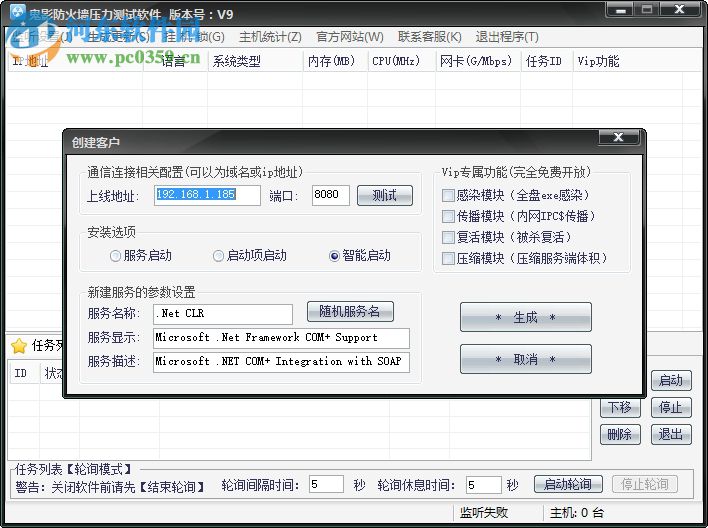Tick the 复活模块 checkbox
The width and height of the screenshot is (708, 528).
click(448, 238)
